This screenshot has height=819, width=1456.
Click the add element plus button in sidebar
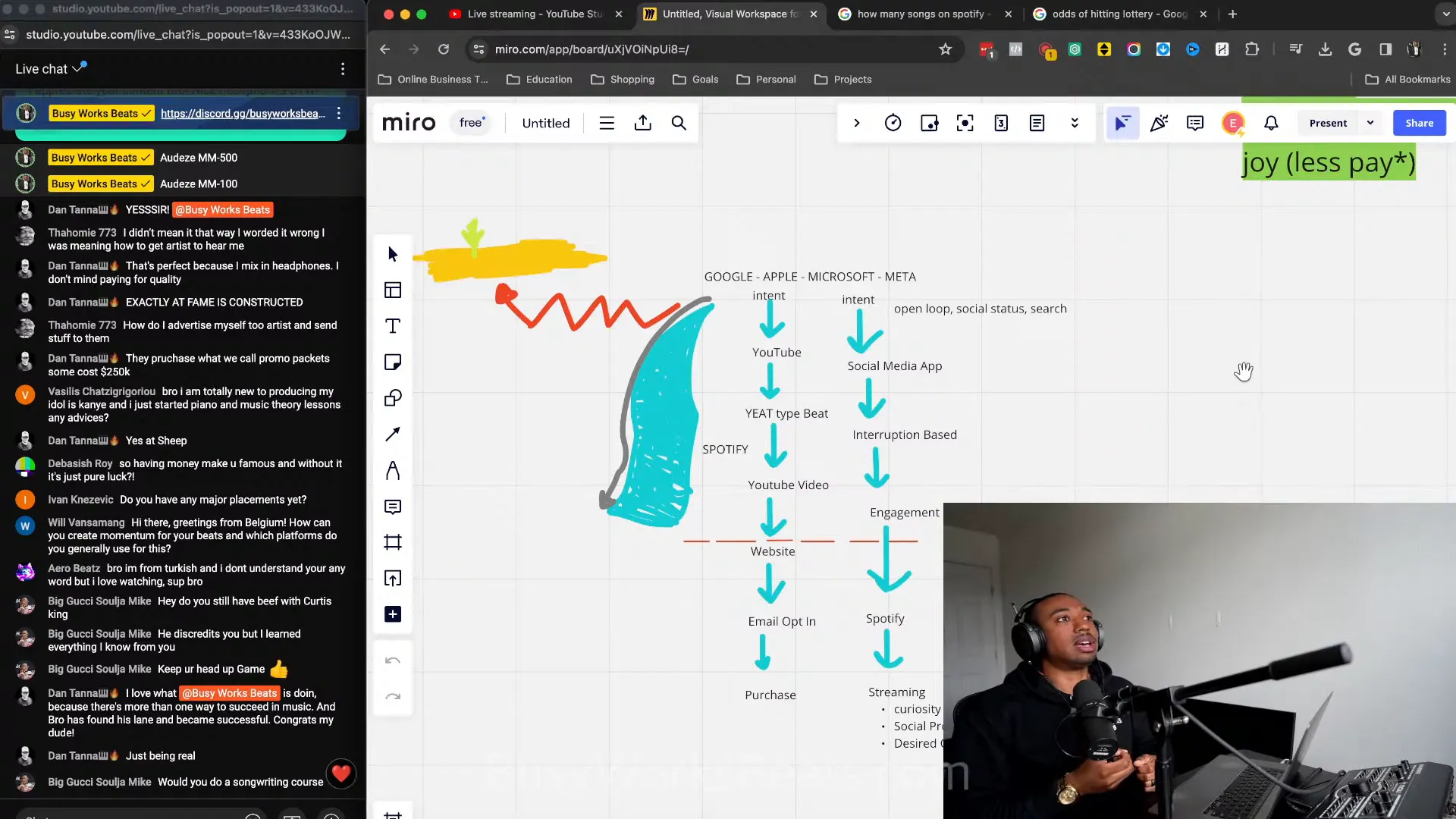pos(392,614)
